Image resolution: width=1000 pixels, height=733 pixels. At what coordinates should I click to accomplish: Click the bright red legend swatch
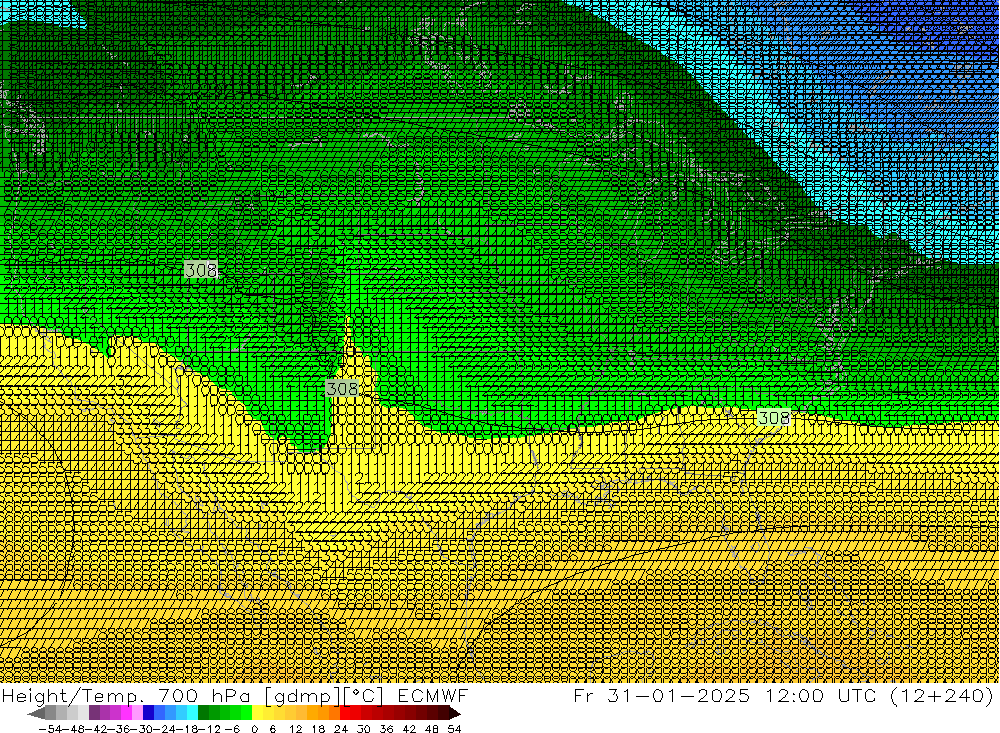click(345, 713)
